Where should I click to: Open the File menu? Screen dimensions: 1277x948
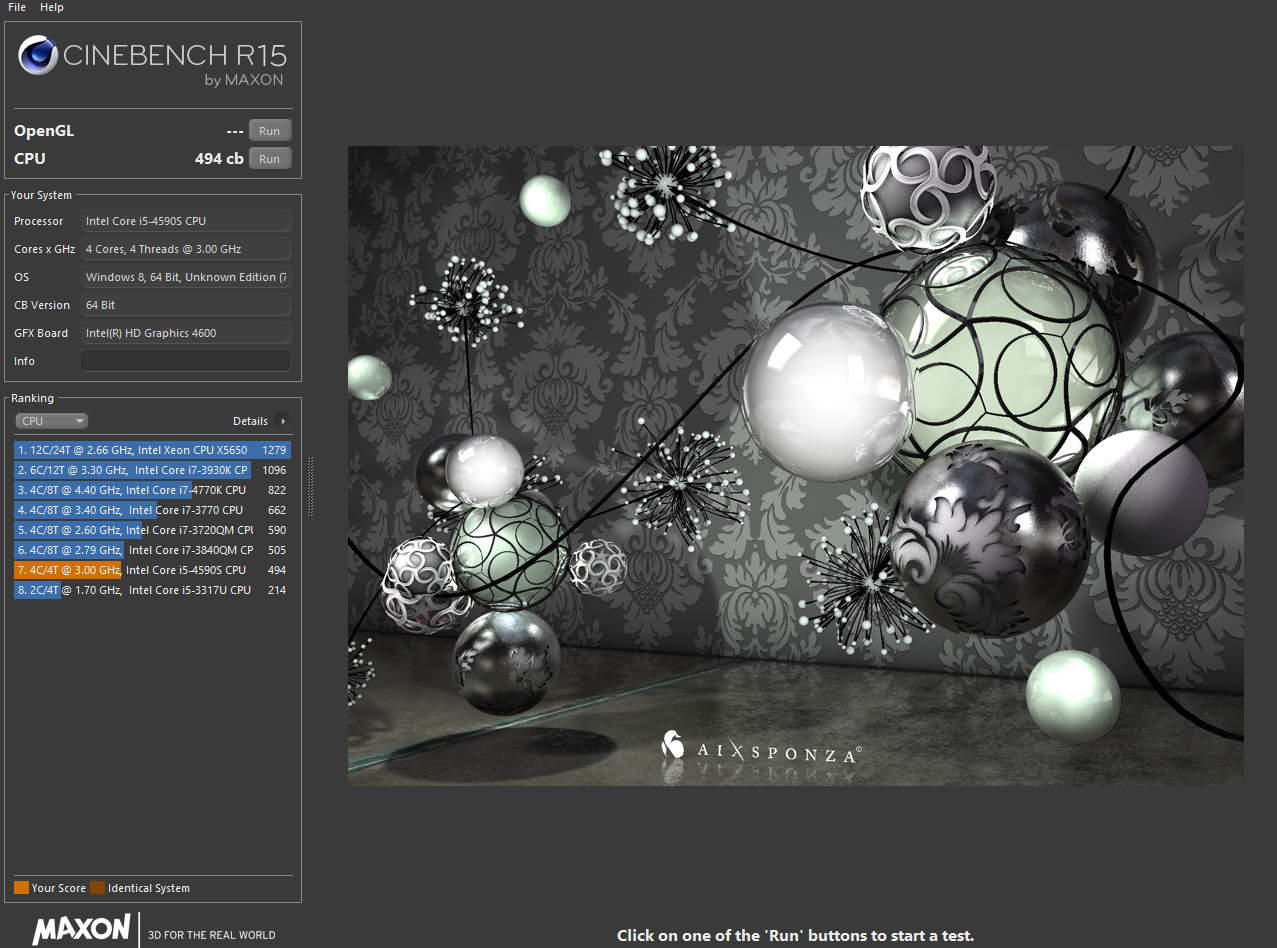[x=16, y=7]
